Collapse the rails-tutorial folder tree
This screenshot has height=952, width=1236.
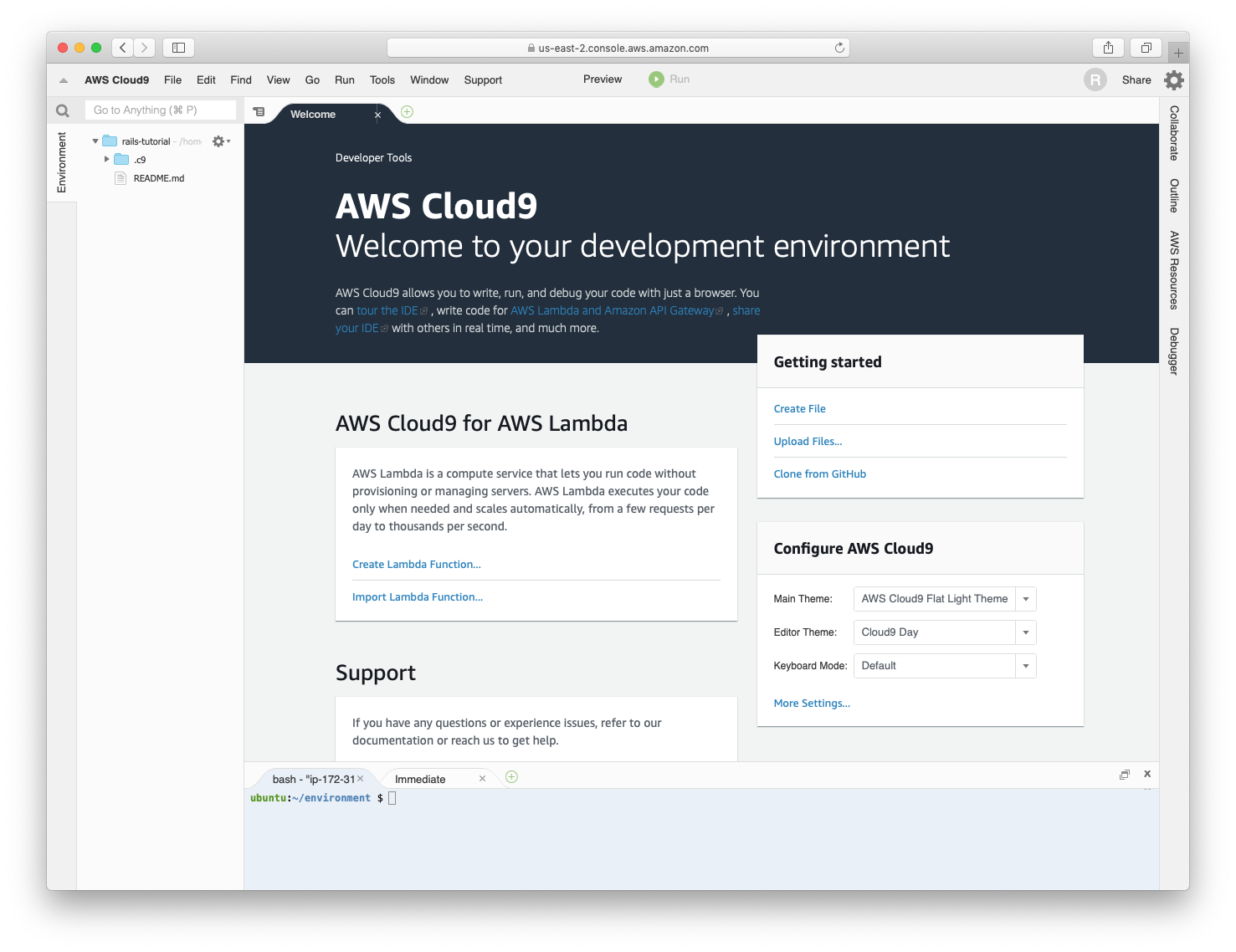(95, 141)
